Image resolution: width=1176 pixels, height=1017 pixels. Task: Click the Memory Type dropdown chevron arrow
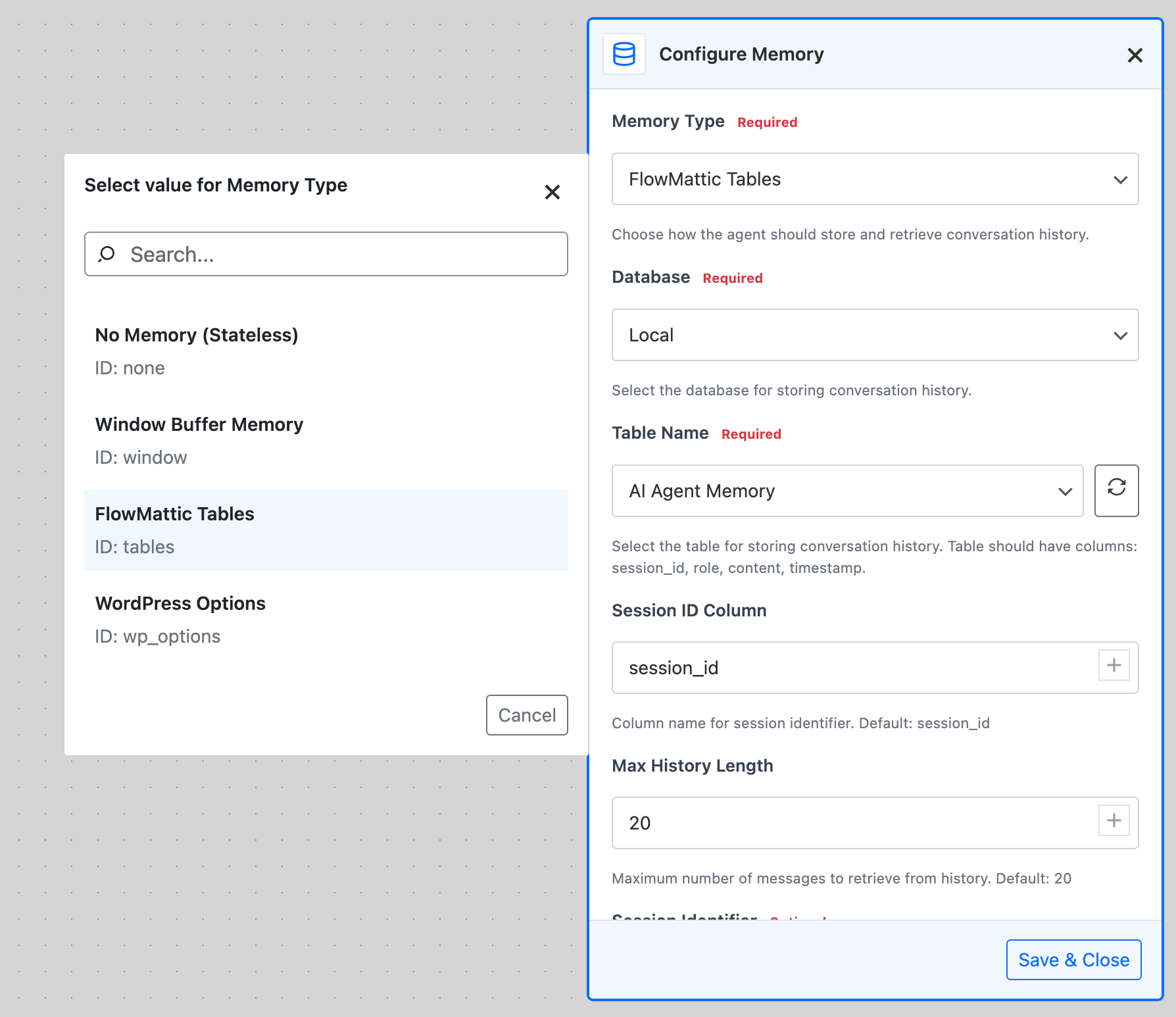click(1120, 180)
